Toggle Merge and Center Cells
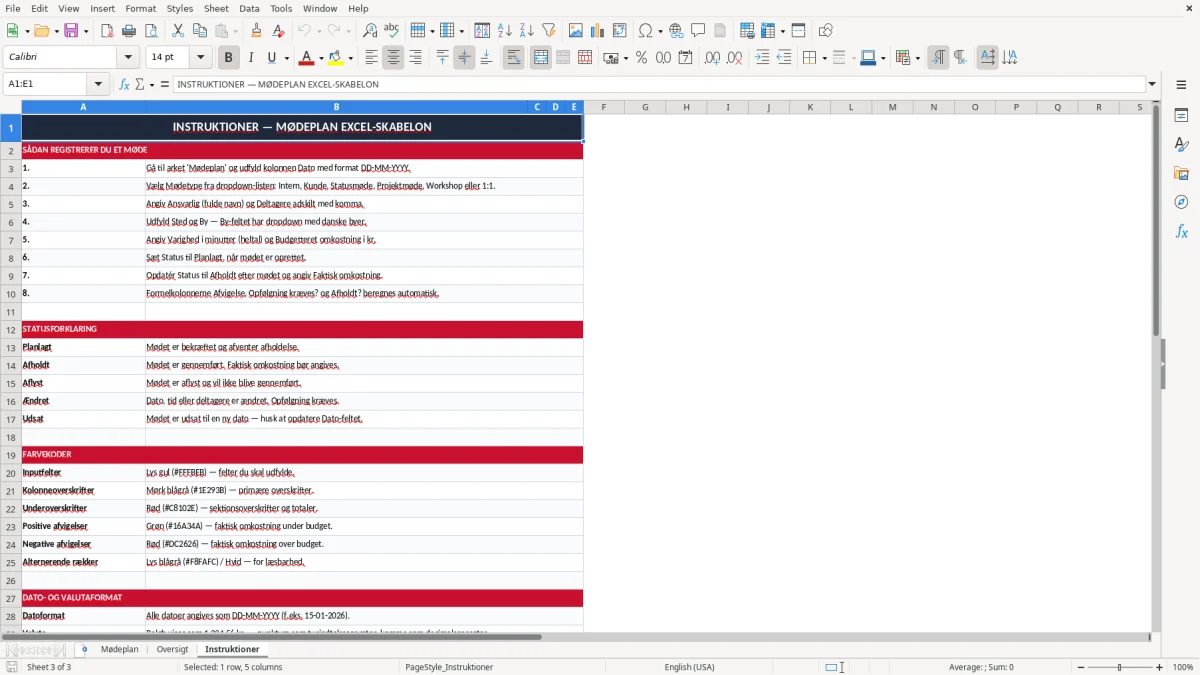Image resolution: width=1200 pixels, height=675 pixels. pyautogui.click(x=541, y=58)
